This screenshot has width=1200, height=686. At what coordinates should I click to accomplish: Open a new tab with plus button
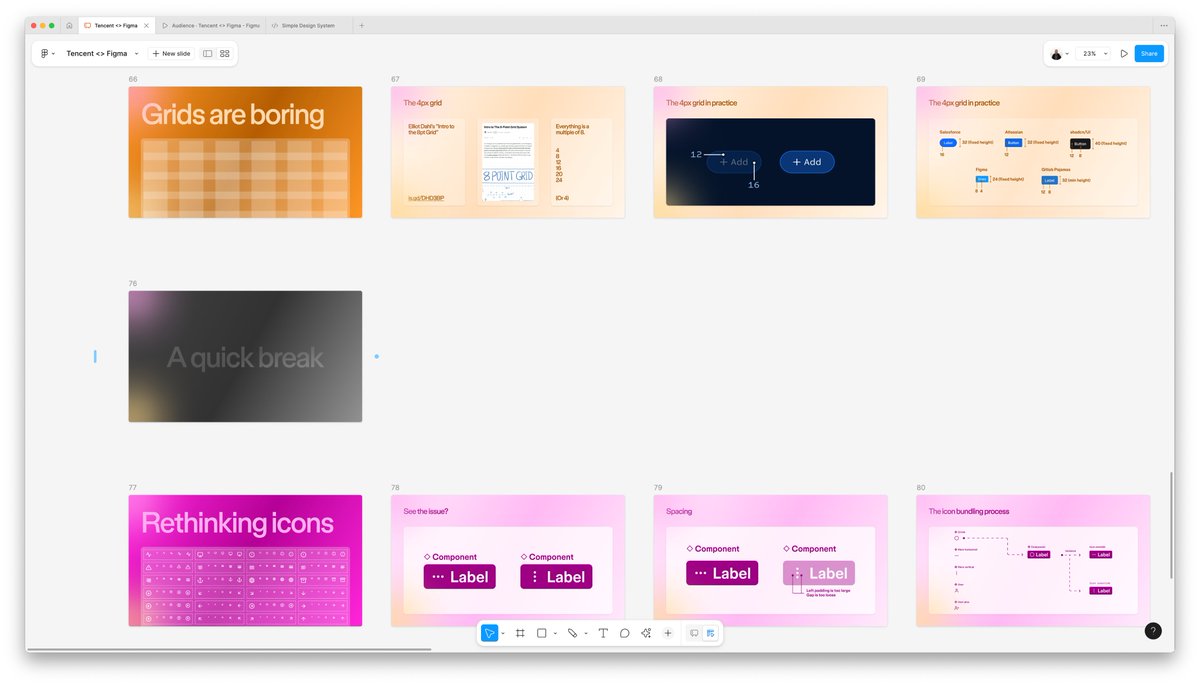tap(361, 25)
